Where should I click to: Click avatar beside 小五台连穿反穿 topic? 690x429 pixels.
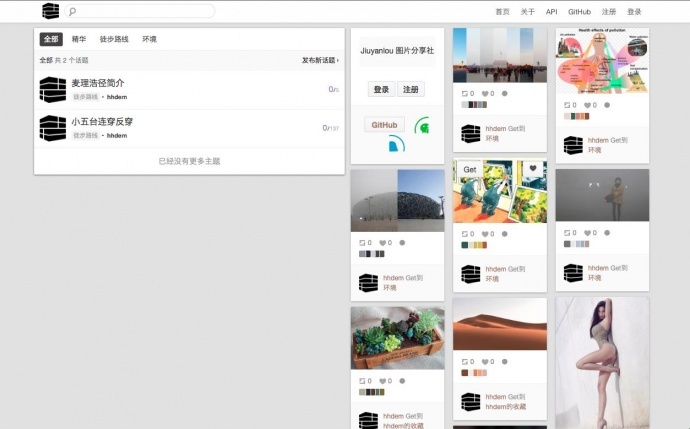click(53, 128)
